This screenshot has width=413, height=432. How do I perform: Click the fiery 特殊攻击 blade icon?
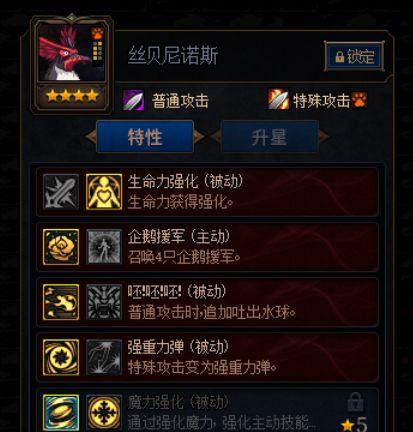pyautogui.click(x=279, y=99)
